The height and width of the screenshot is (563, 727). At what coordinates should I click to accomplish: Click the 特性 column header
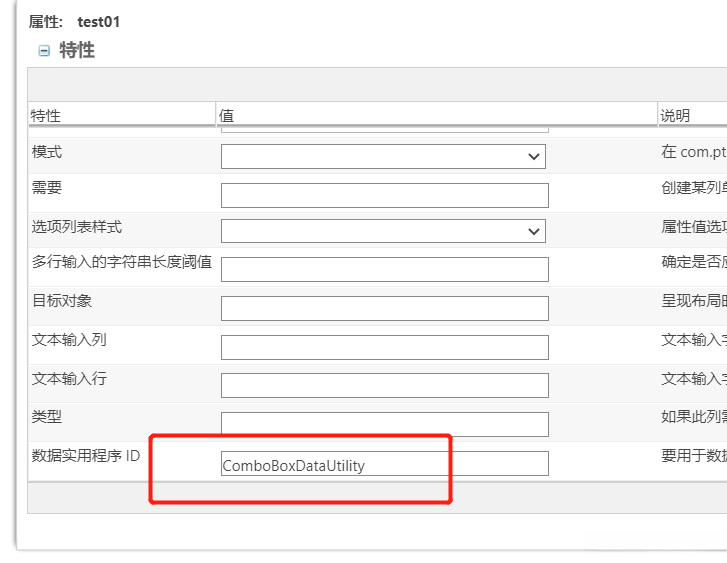tap(46, 116)
